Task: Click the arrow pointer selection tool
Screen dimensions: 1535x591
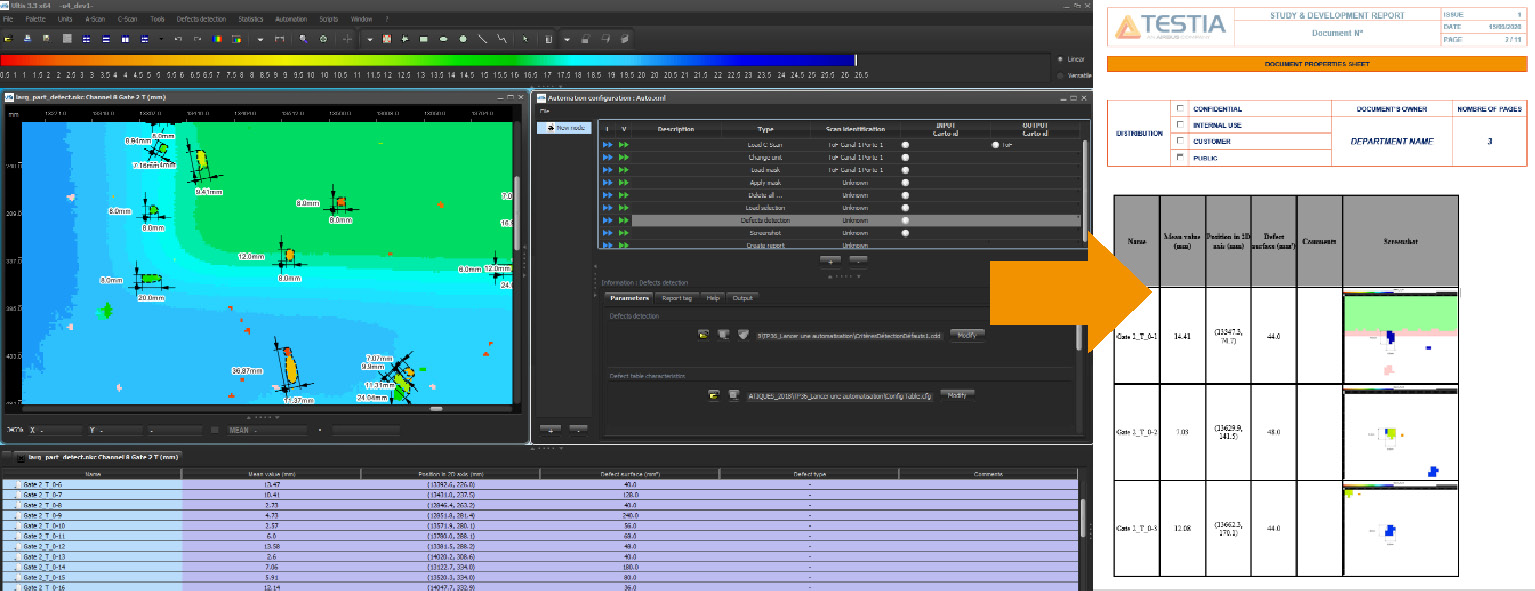Action: [524, 39]
